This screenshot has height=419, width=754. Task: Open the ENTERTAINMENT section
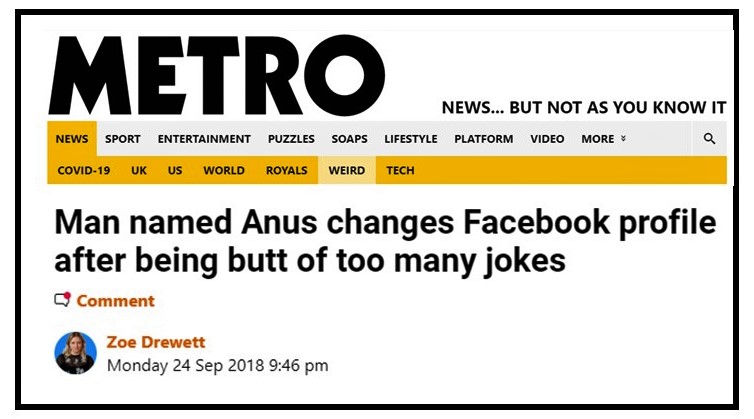click(x=204, y=139)
